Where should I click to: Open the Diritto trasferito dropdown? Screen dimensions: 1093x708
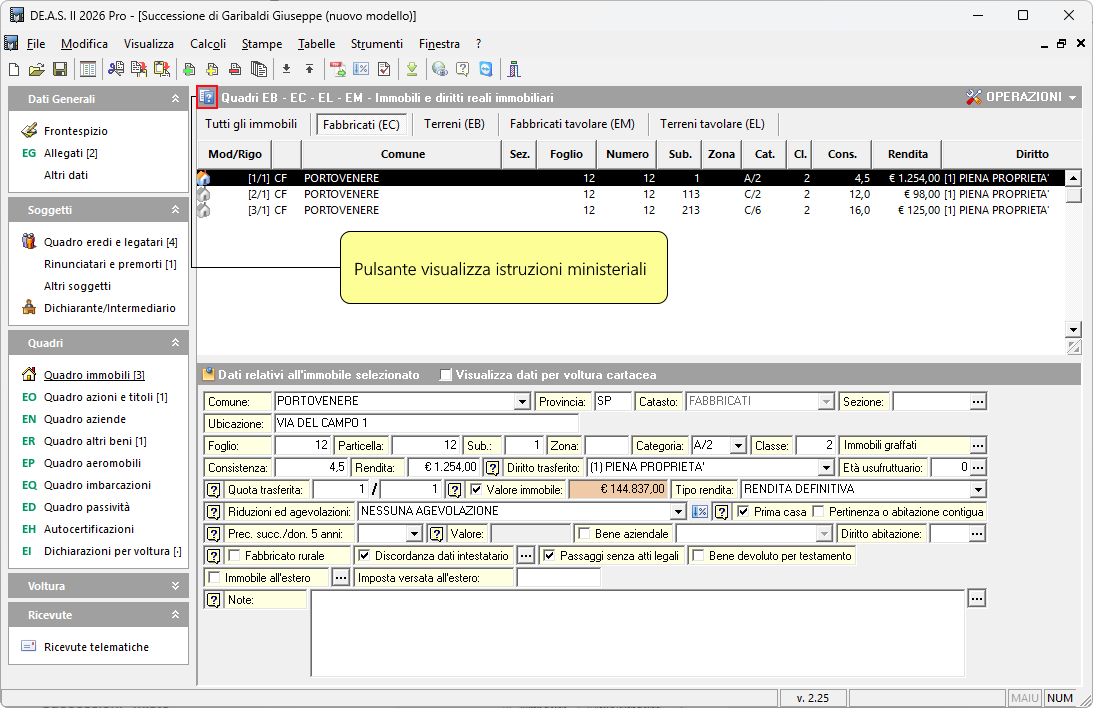click(825, 468)
